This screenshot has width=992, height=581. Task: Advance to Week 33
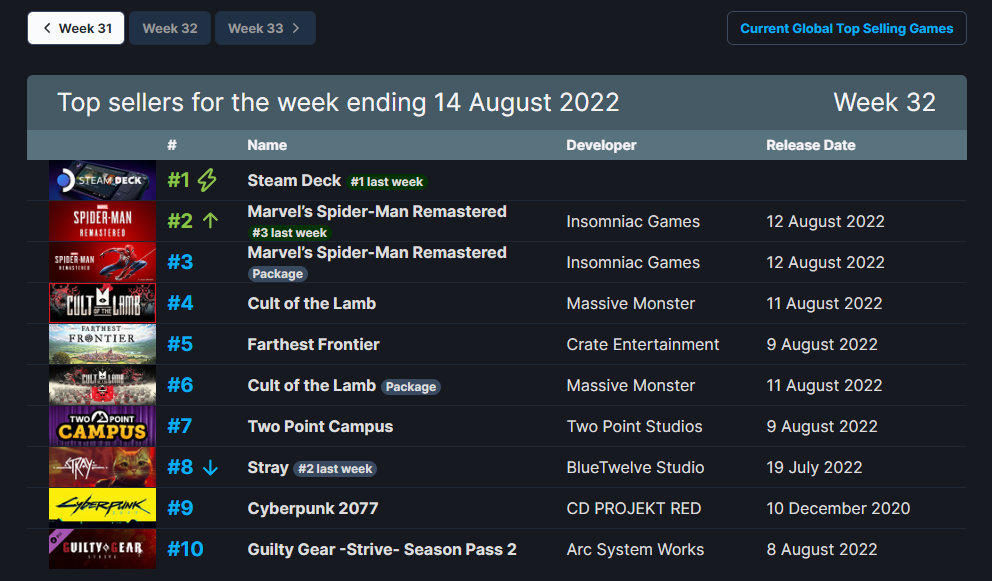pyautogui.click(x=265, y=28)
